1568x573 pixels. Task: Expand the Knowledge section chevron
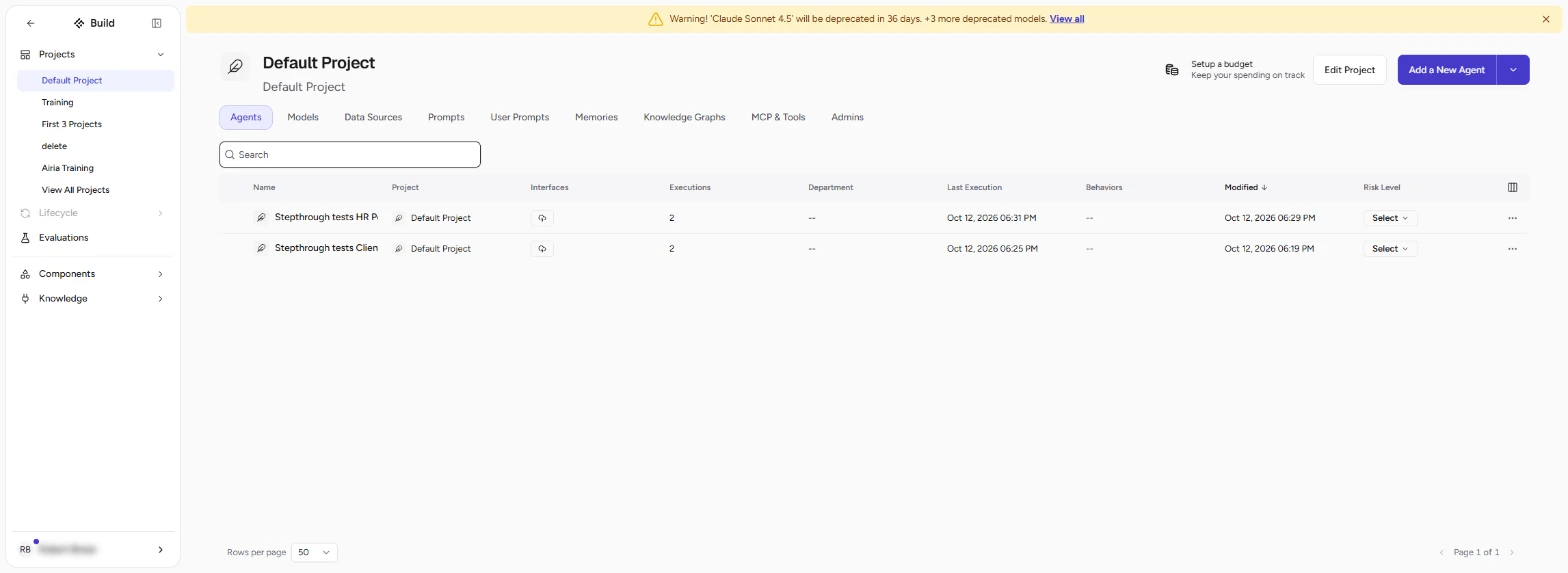(160, 299)
